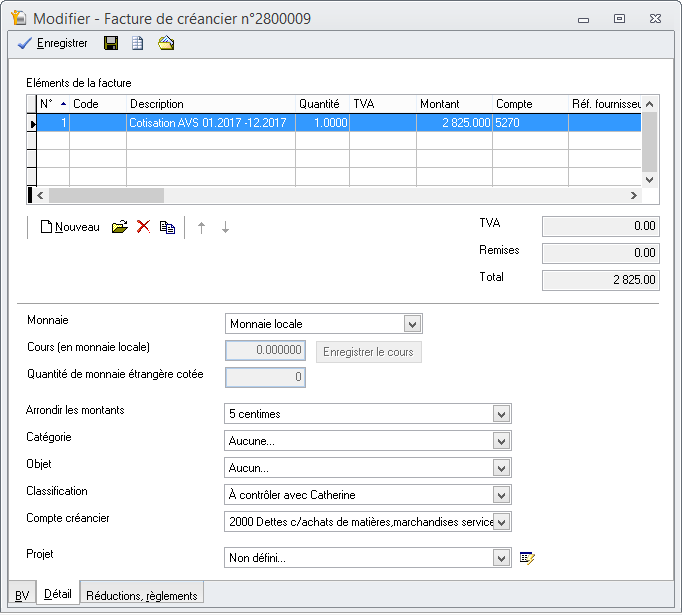682x615 pixels.
Task: Expand the Arrondir les montants dropdown
Action: 501,414
